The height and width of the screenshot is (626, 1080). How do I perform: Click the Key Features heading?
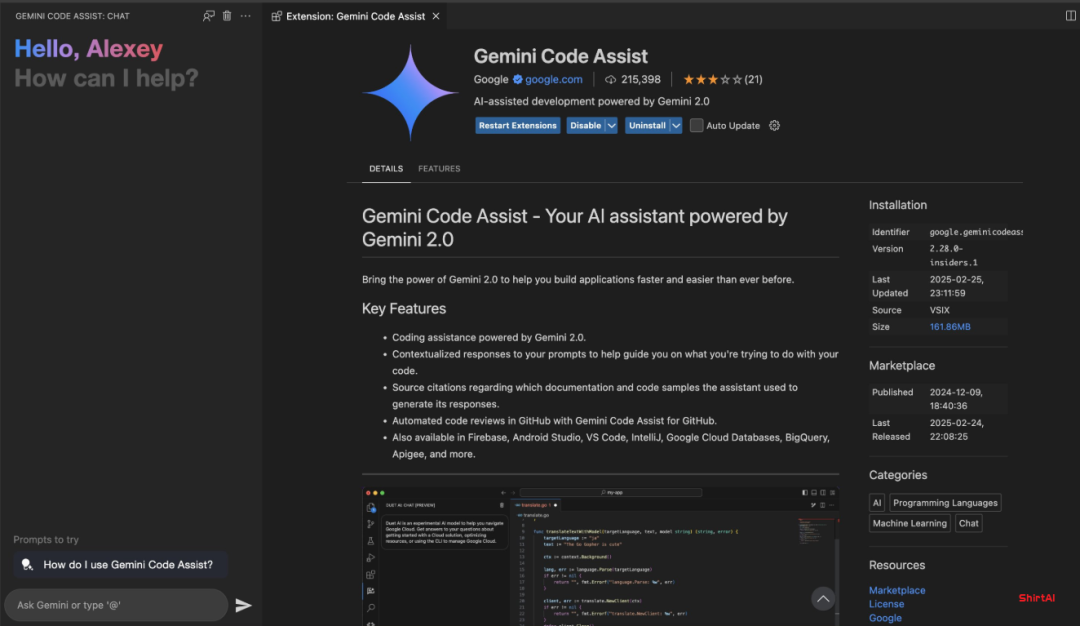pos(404,309)
